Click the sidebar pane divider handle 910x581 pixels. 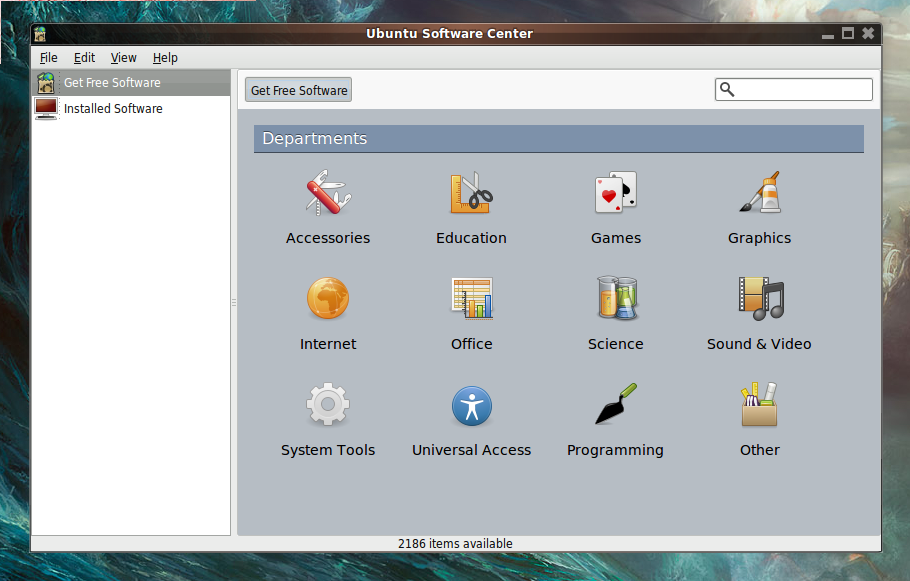(234, 302)
